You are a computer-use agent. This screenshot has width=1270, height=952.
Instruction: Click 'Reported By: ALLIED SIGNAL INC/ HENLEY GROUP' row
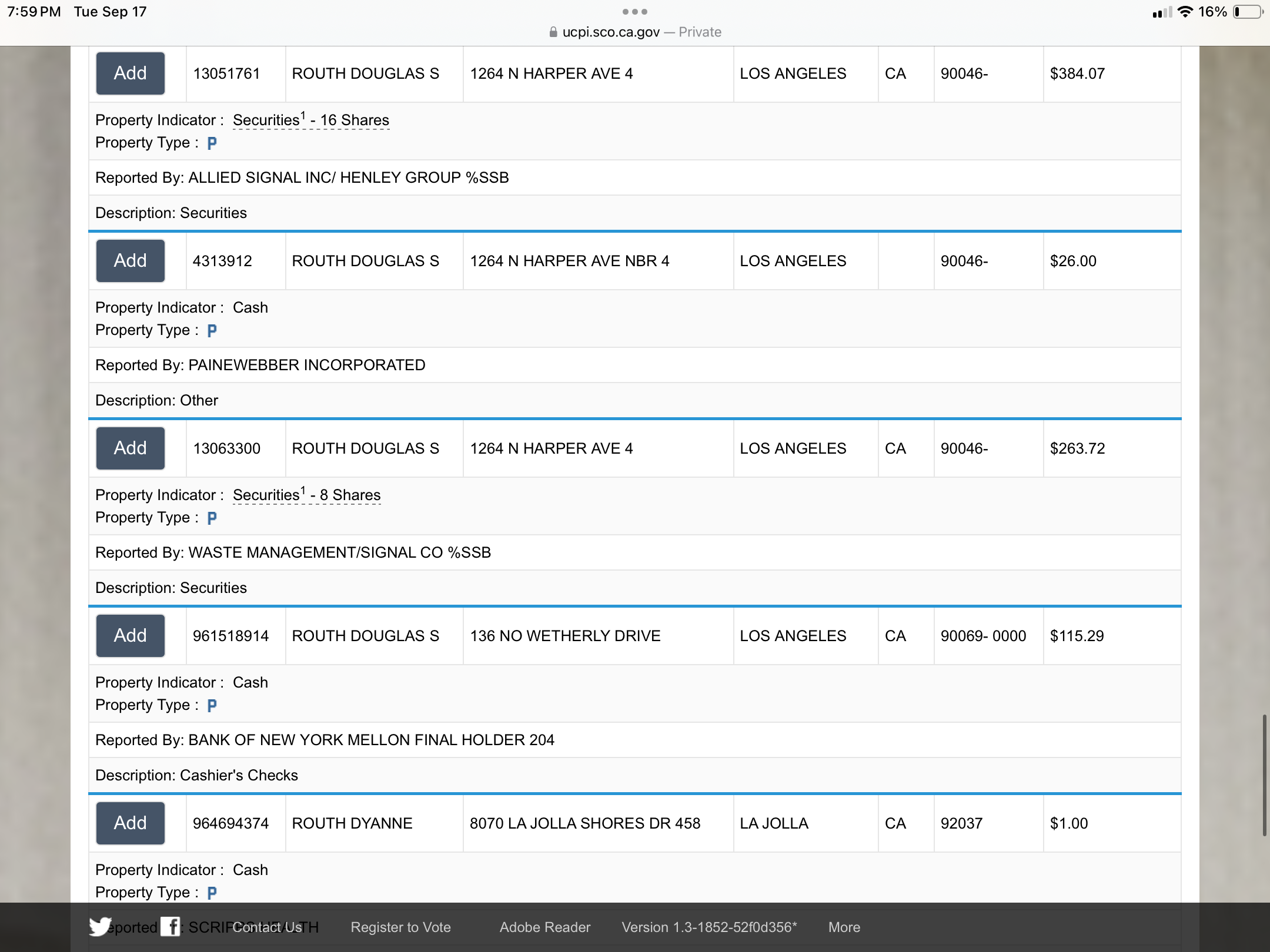pos(634,177)
